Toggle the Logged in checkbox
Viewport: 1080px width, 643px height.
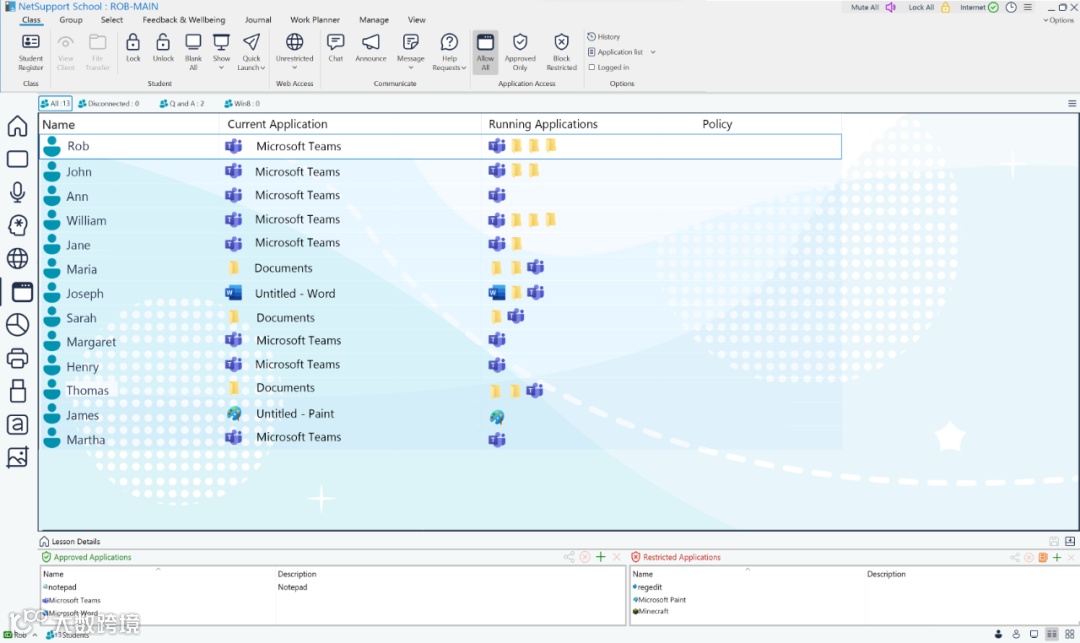(x=592, y=67)
